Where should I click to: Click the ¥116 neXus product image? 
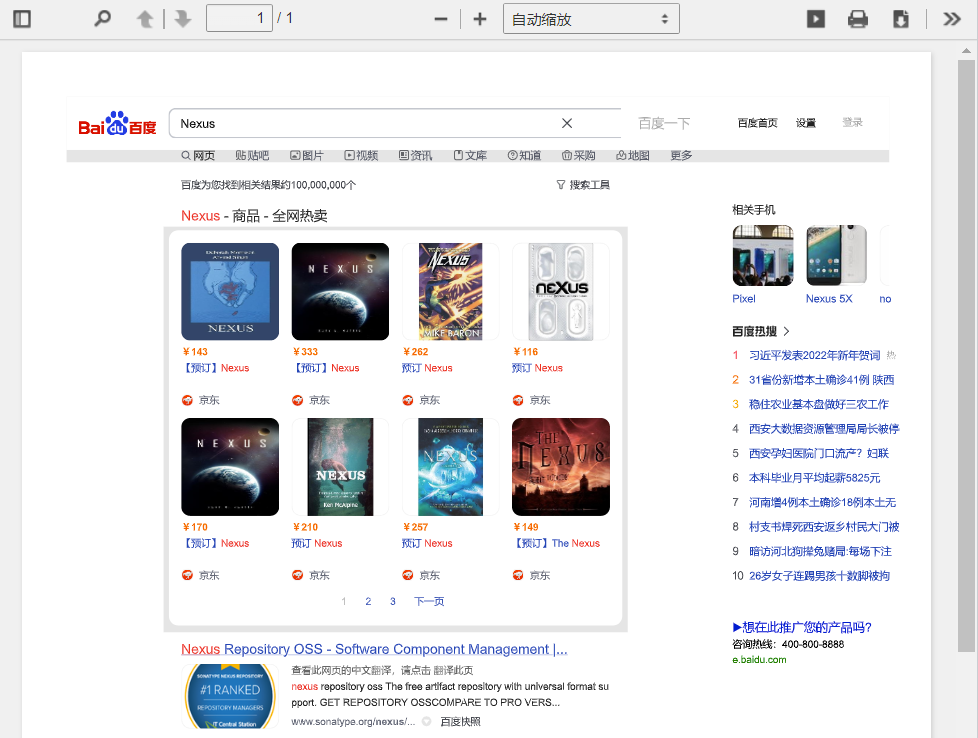point(561,291)
